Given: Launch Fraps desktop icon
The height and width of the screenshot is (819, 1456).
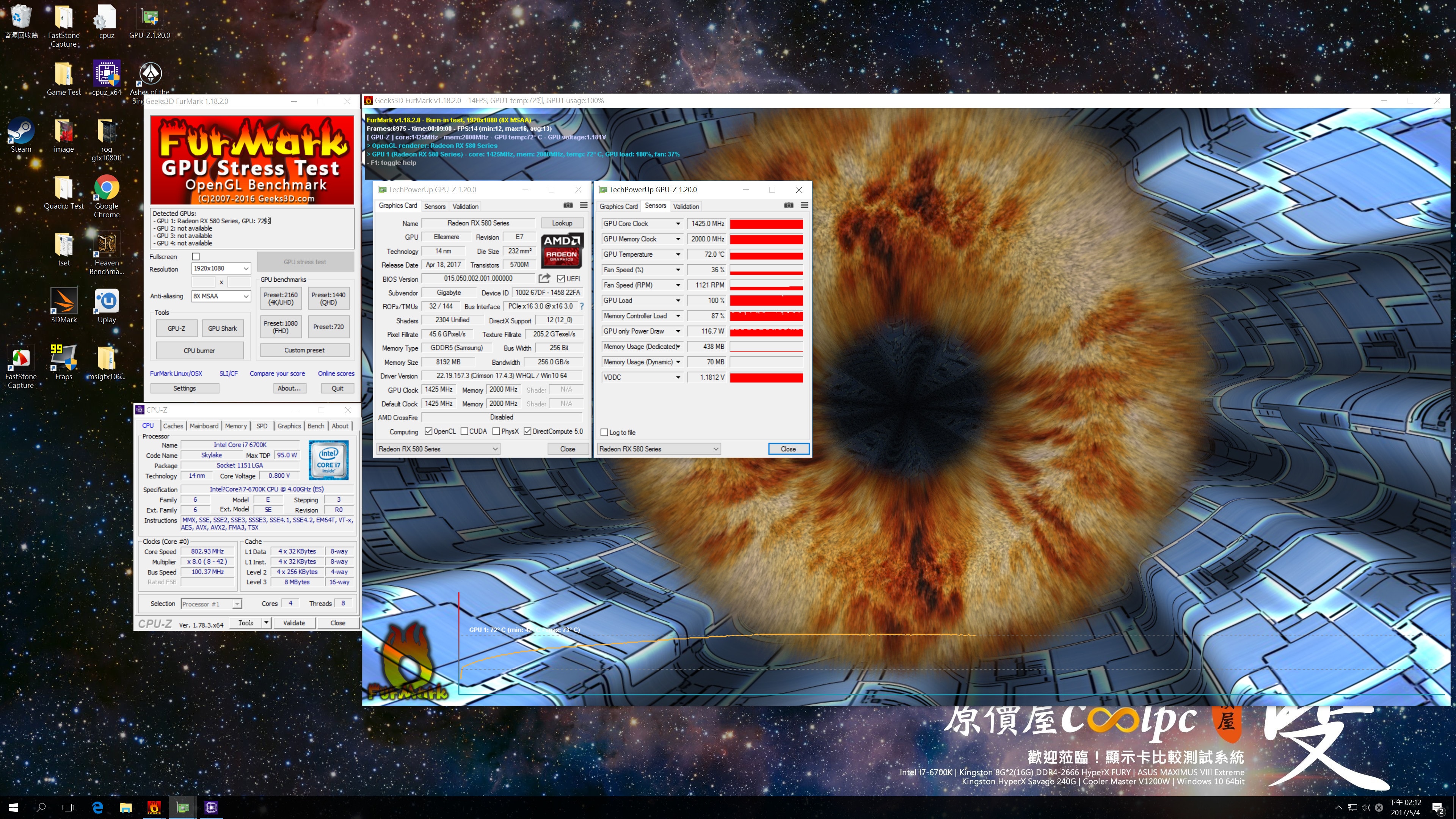Looking at the screenshot, I should (63, 363).
